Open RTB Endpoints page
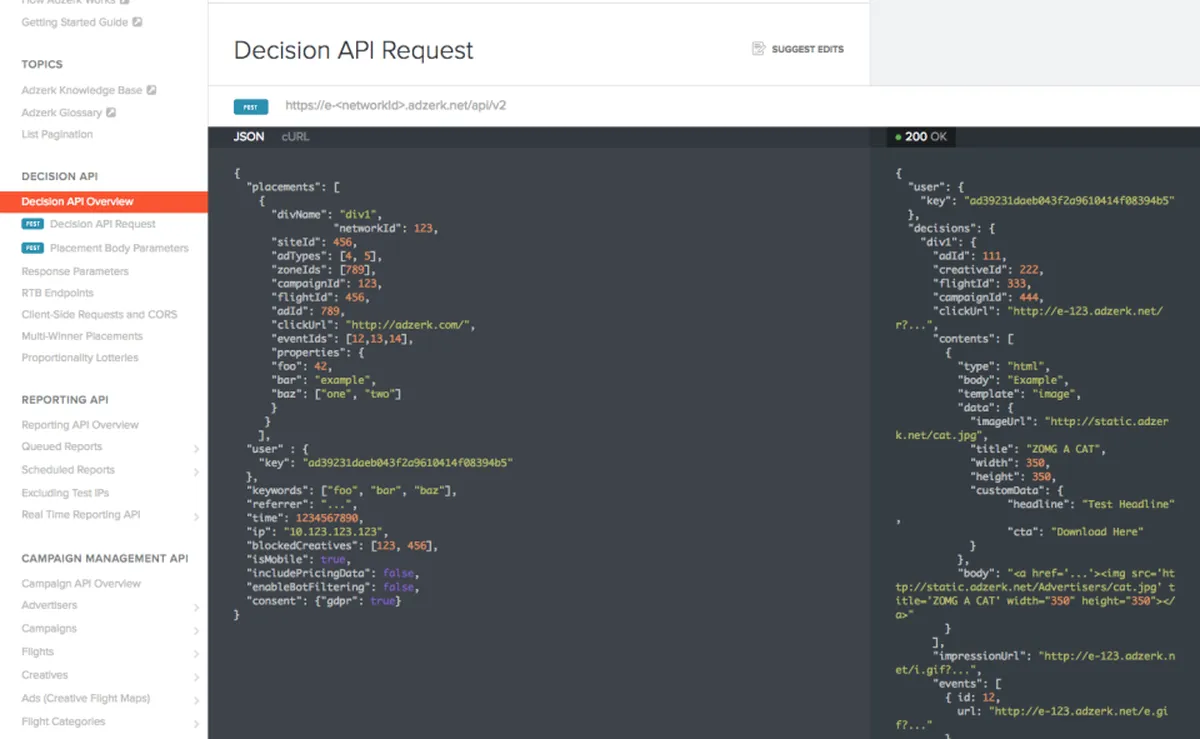The image size is (1200, 739). (58, 293)
